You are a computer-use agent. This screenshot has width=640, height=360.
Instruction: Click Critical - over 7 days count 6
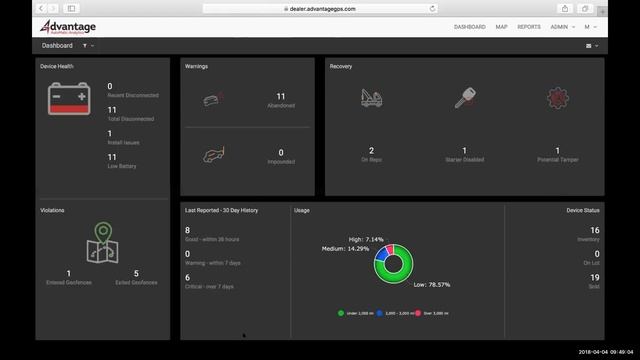click(187, 278)
